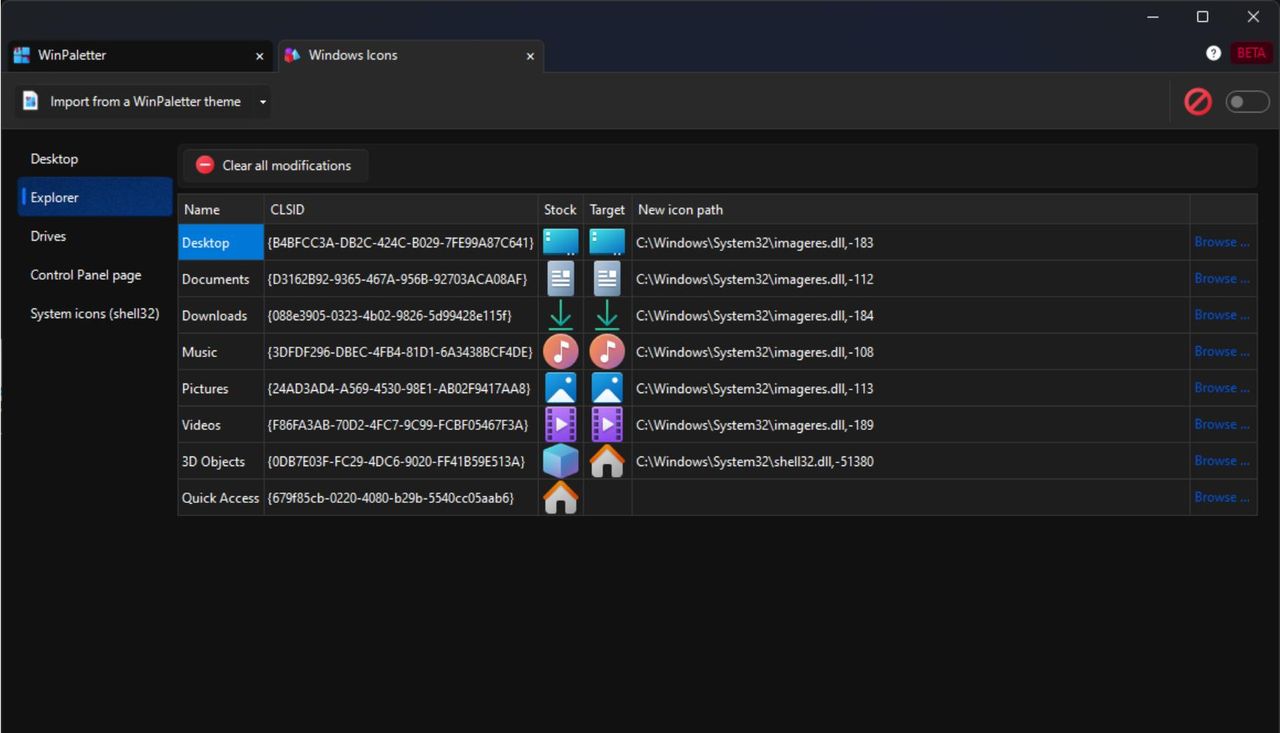Click Browse for the Videos row
This screenshot has height=733, width=1280.
click(x=1221, y=424)
